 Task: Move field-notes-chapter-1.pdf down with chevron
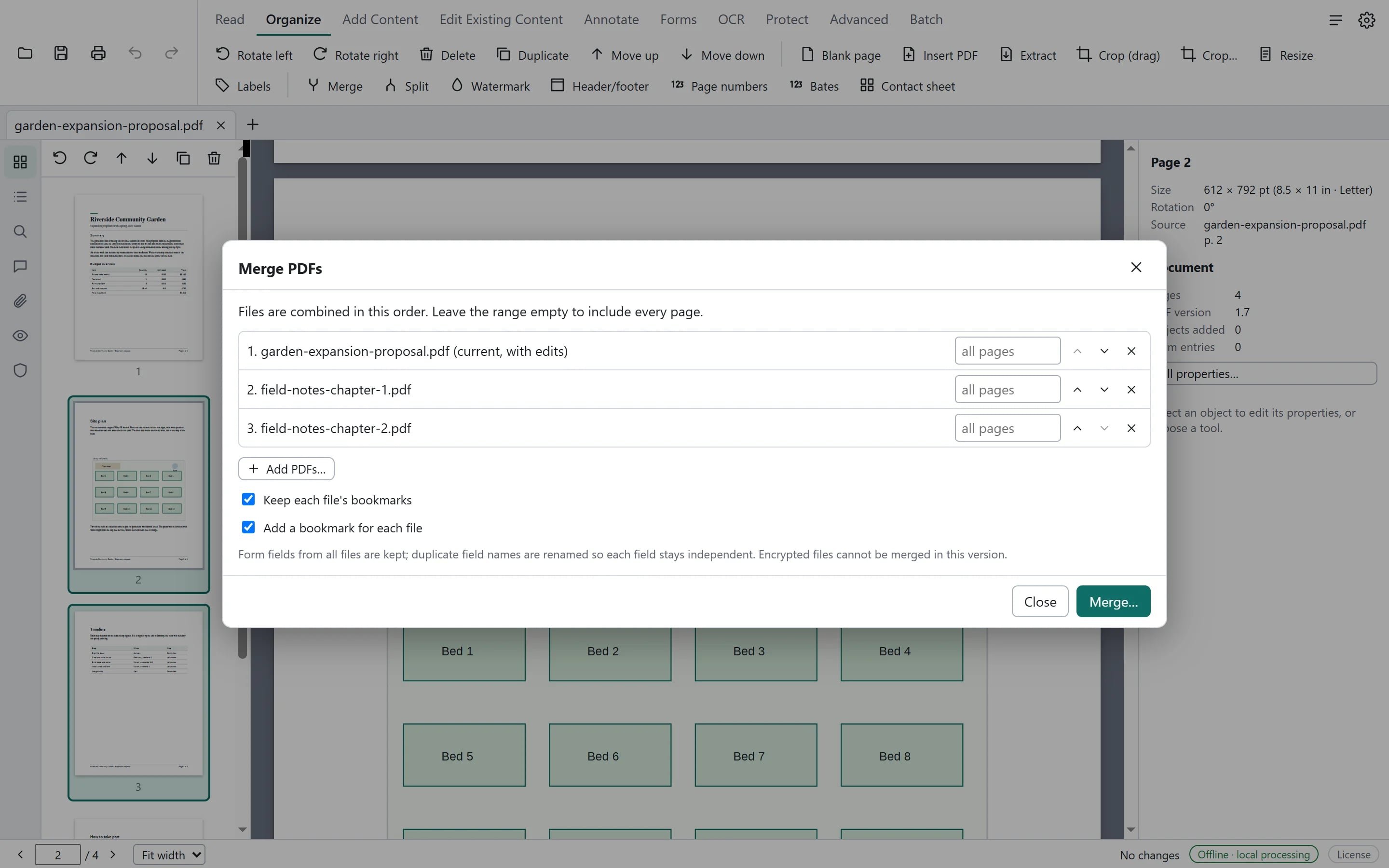pyautogui.click(x=1104, y=389)
